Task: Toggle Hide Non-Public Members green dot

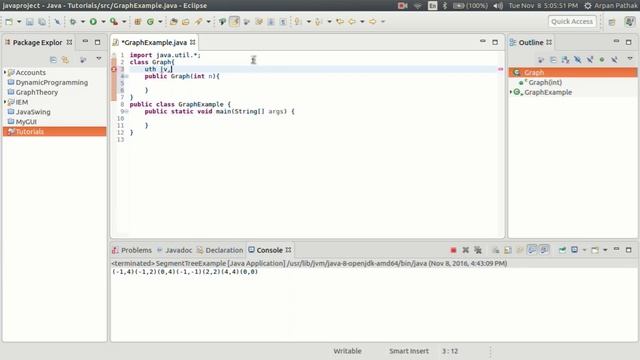Action: tap(602, 60)
